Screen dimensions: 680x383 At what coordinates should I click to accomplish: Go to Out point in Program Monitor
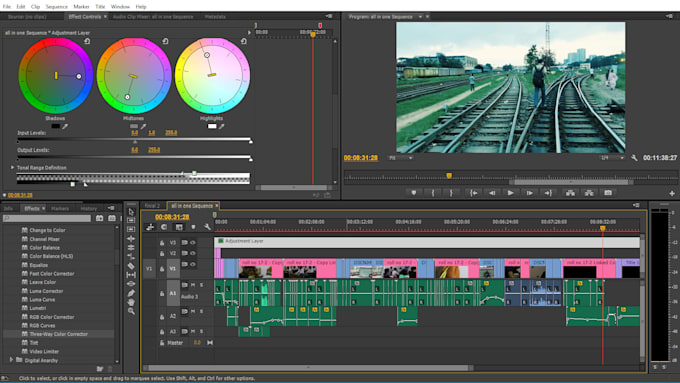[548, 193]
